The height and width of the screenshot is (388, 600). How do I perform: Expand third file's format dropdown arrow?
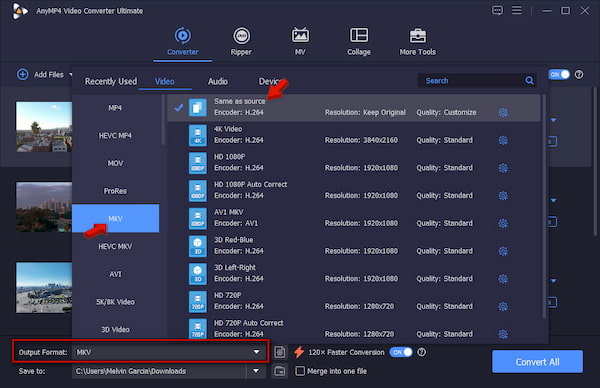pyautogui.click(x=553, y=281)
